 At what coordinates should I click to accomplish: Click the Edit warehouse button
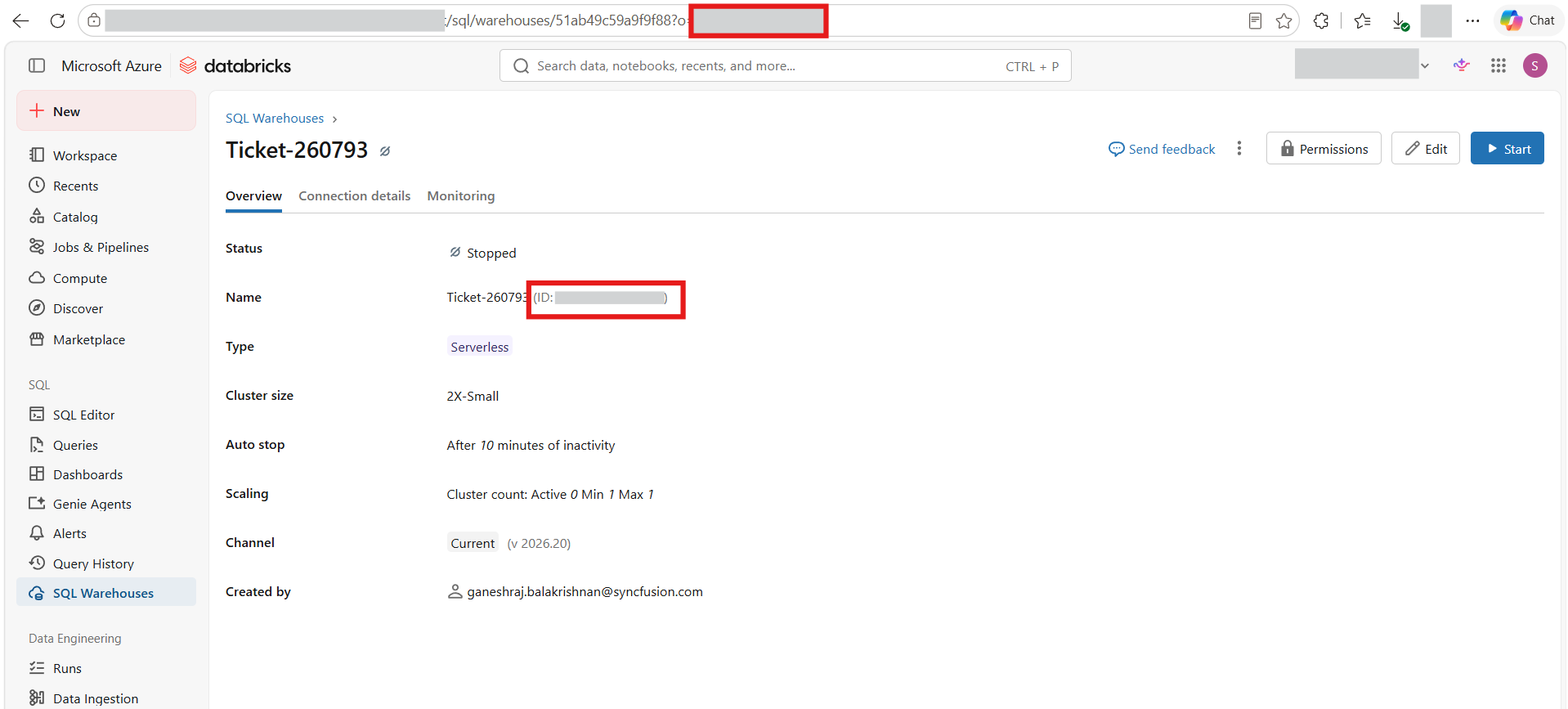pos(1426,148)
